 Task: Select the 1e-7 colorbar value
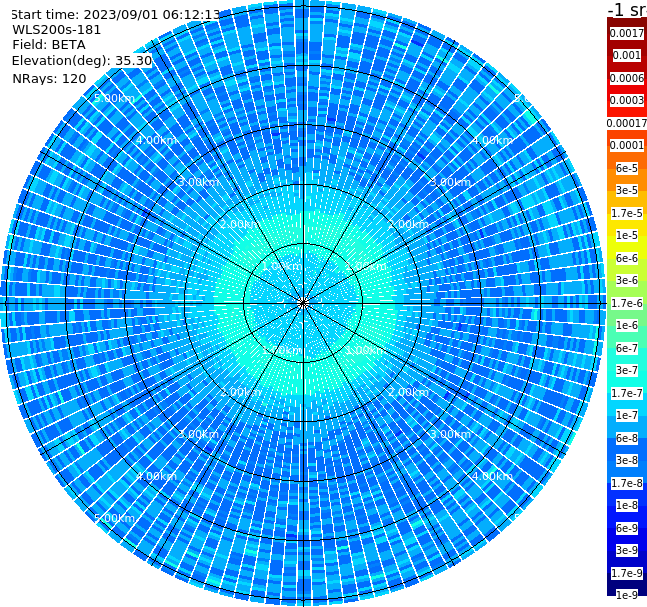coord(627,415)
